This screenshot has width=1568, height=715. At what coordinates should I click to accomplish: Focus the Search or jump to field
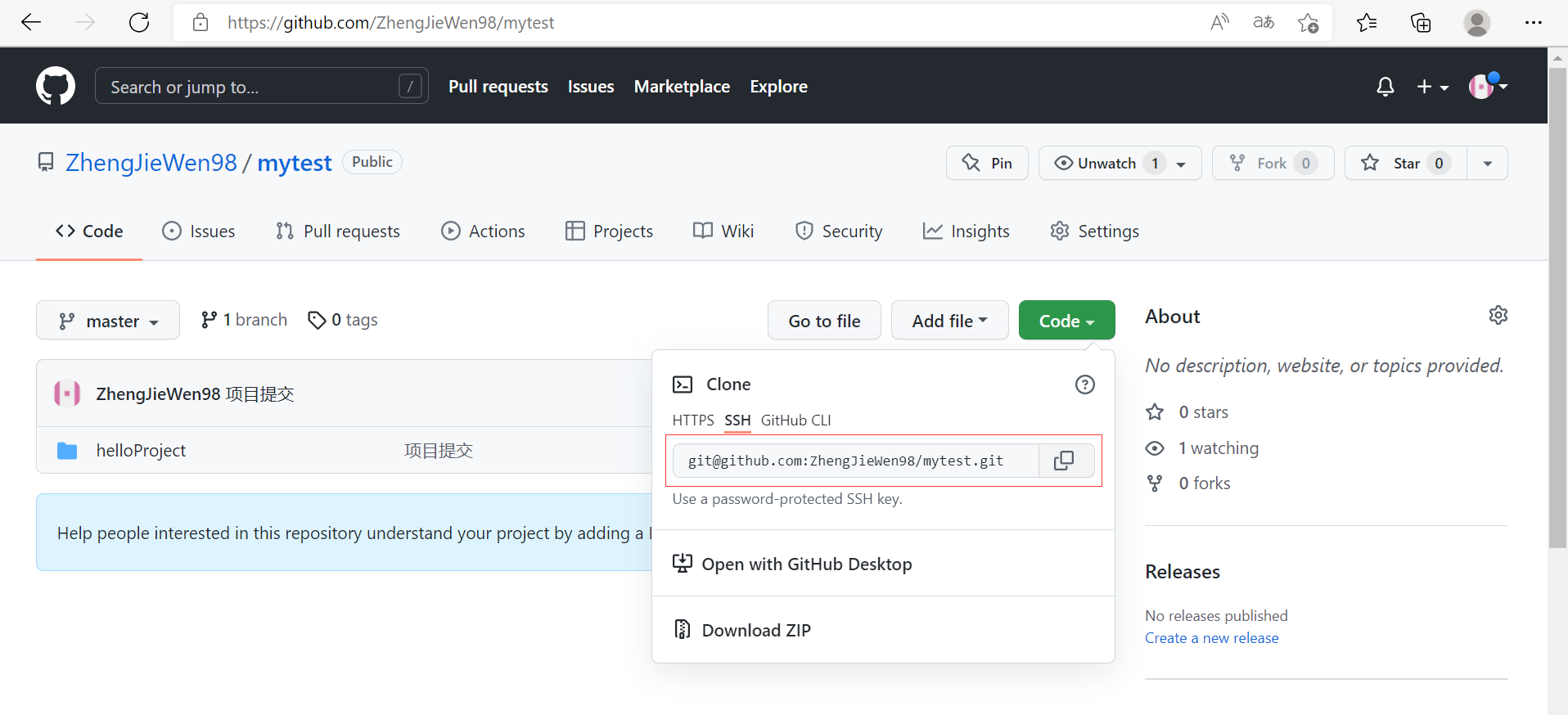click(262, 86)
